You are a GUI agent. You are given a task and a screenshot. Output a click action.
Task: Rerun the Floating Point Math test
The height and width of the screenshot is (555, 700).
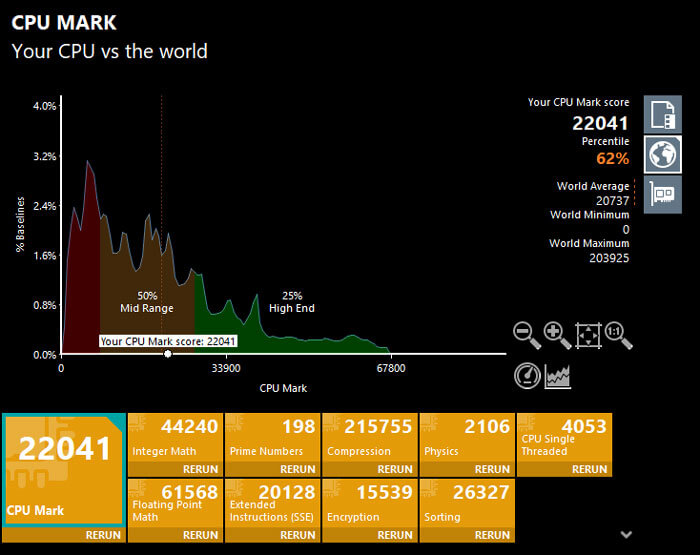coord(200,535)
